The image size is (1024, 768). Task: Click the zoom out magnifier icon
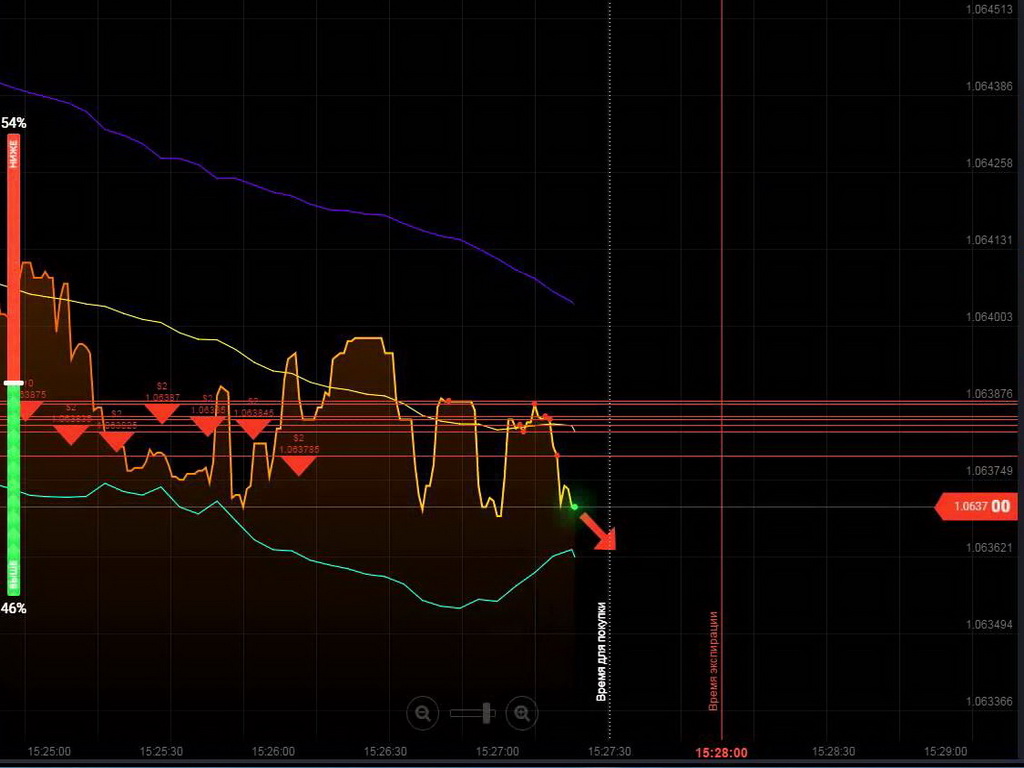click(423, 713)
